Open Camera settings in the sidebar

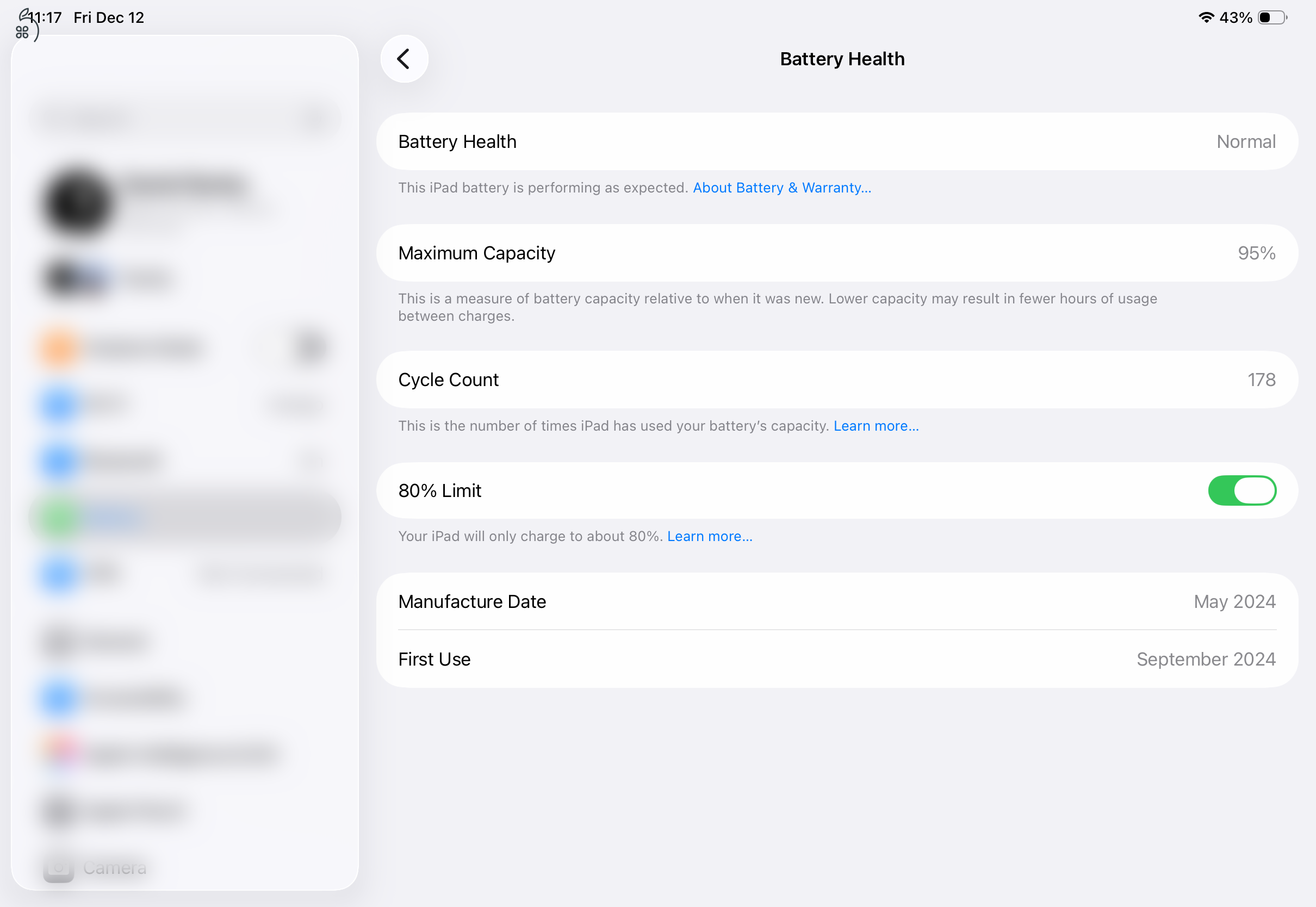114,868
